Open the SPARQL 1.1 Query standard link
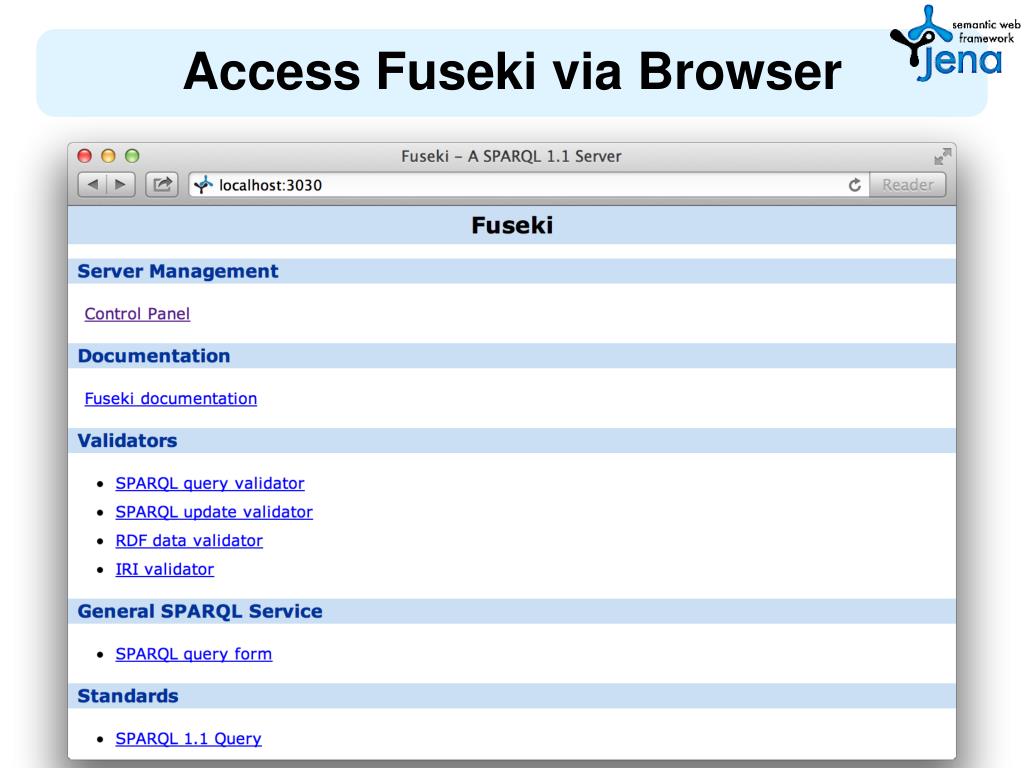 (x=188, y=739)
